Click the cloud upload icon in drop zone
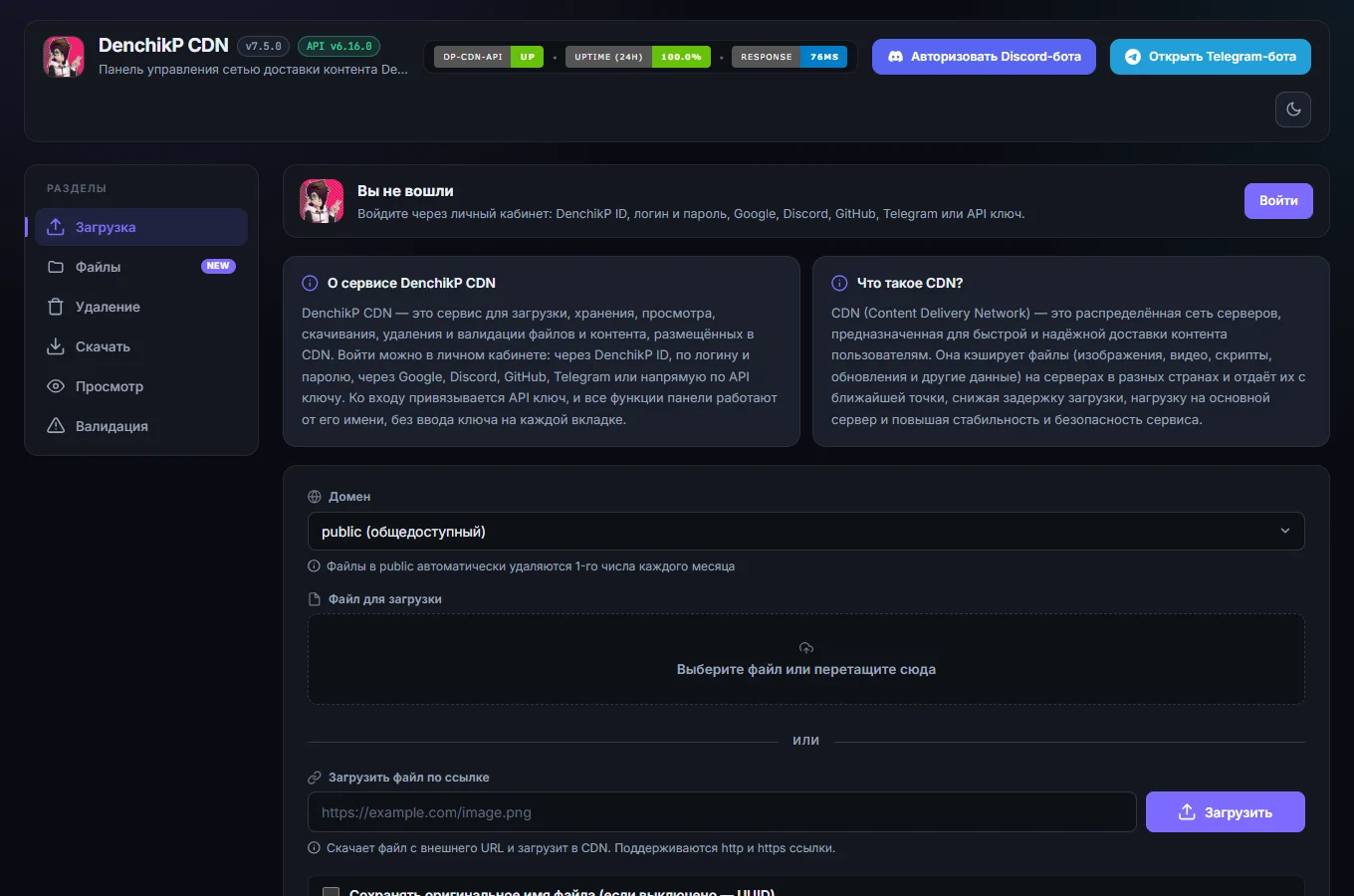Image resolution: width=1354 pixels, height=896 pixels. point(806,648)
